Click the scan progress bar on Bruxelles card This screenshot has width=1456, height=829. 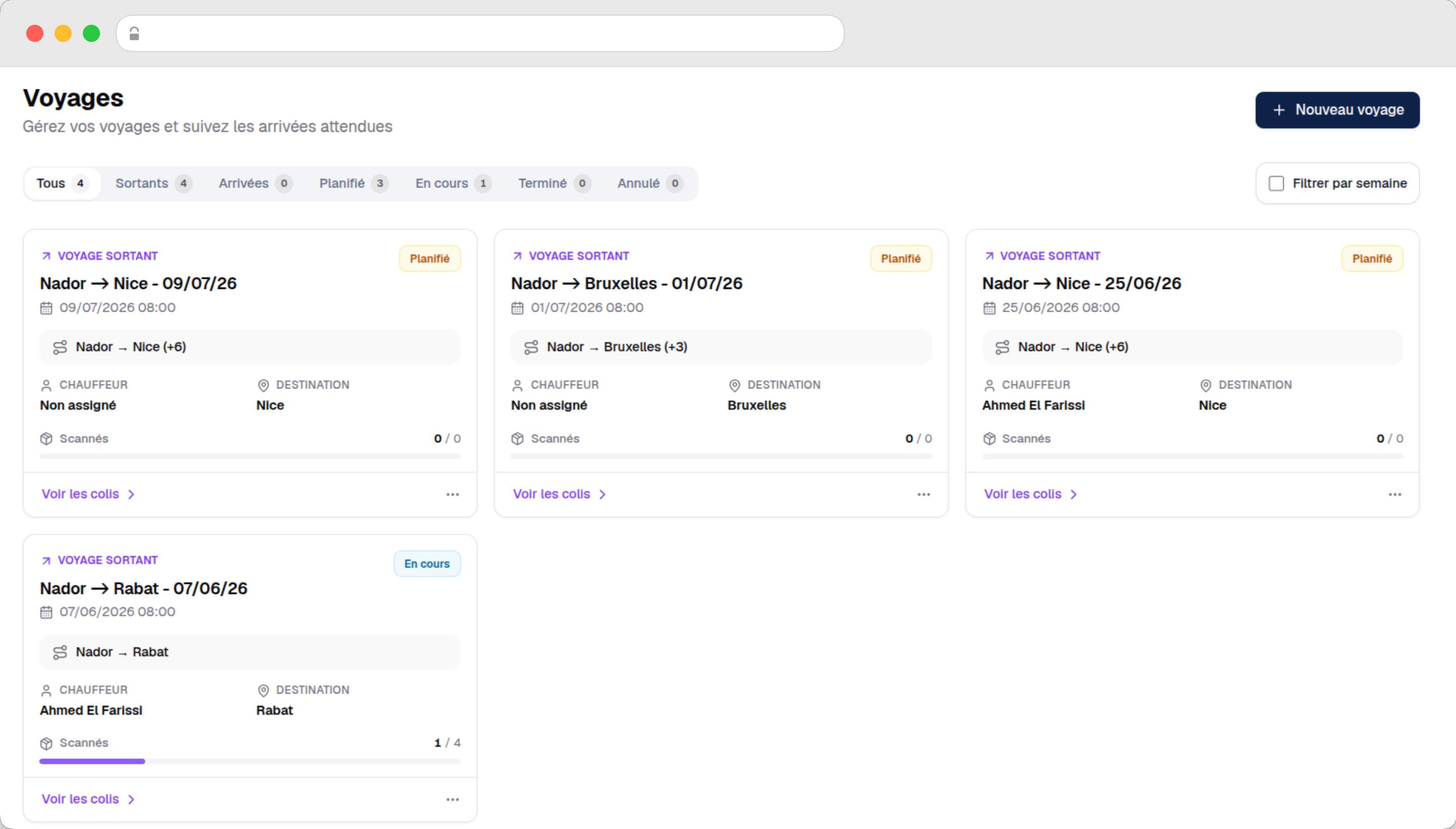(x=721, y=456)
